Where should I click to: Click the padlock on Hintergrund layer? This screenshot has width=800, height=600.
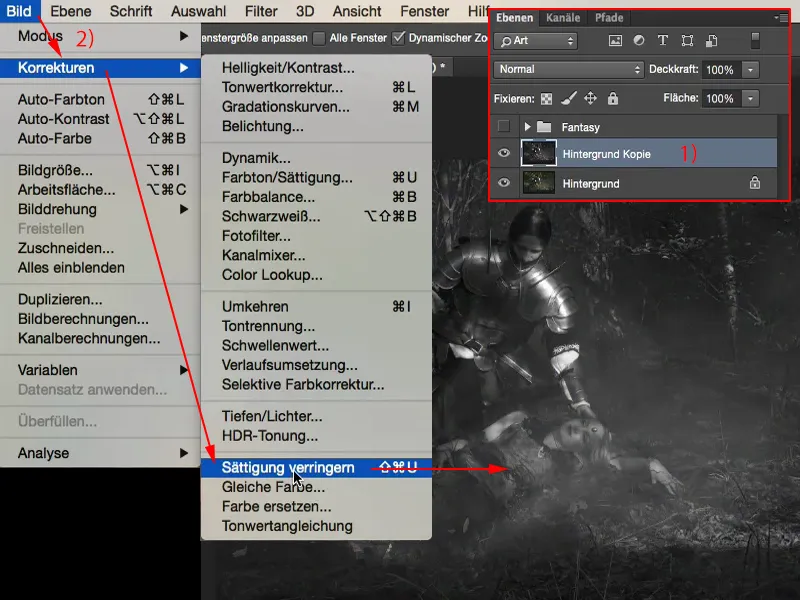click(755, 183)
